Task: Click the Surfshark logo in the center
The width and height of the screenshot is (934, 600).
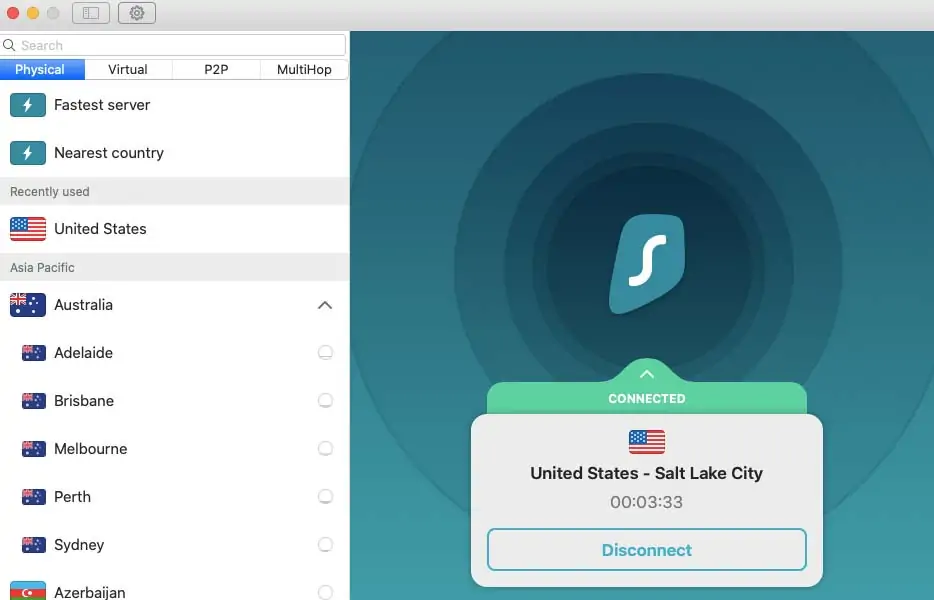Action: pos(647,263)
